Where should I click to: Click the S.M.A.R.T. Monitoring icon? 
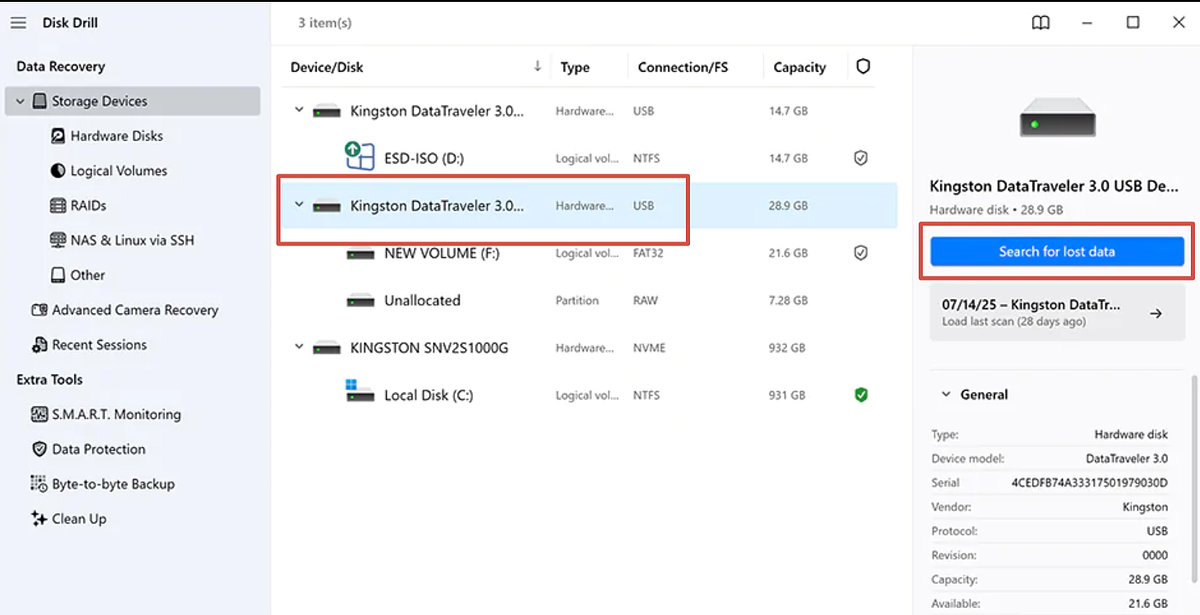[40, 414]
